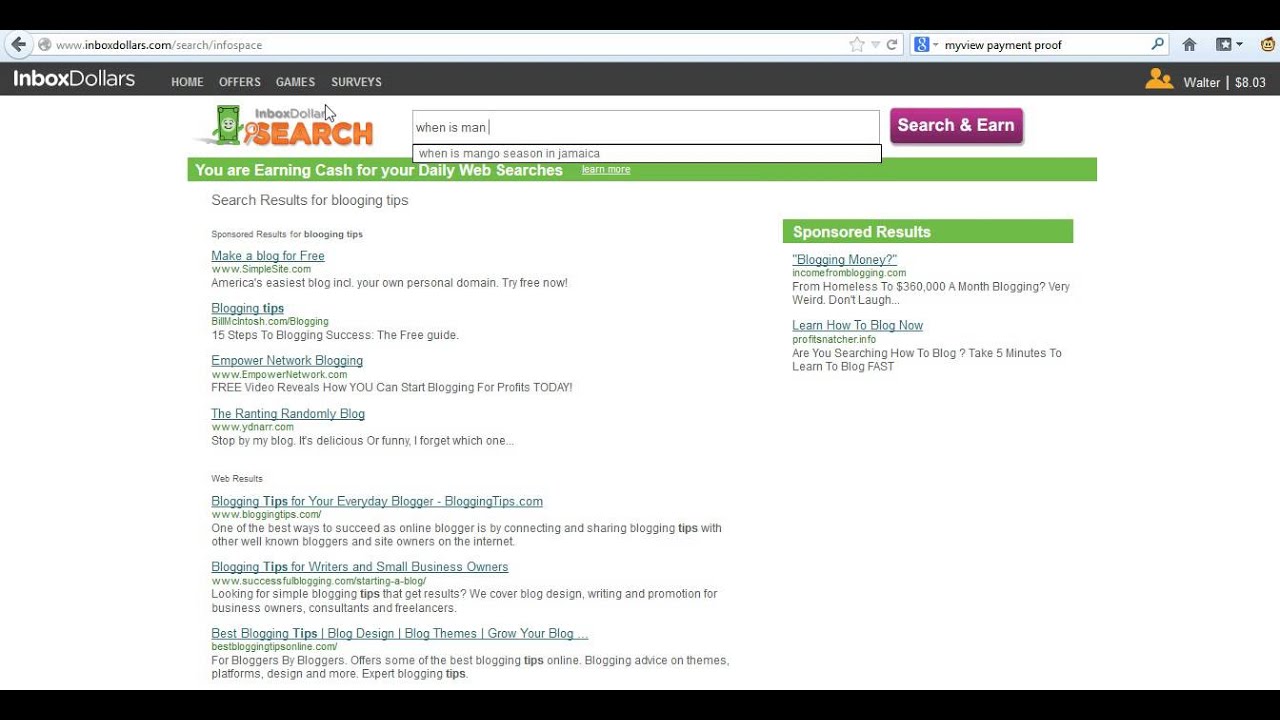Open the bookmarks menu button
The width and height of the screenshot is (1280, 720).
point(1229,45)
